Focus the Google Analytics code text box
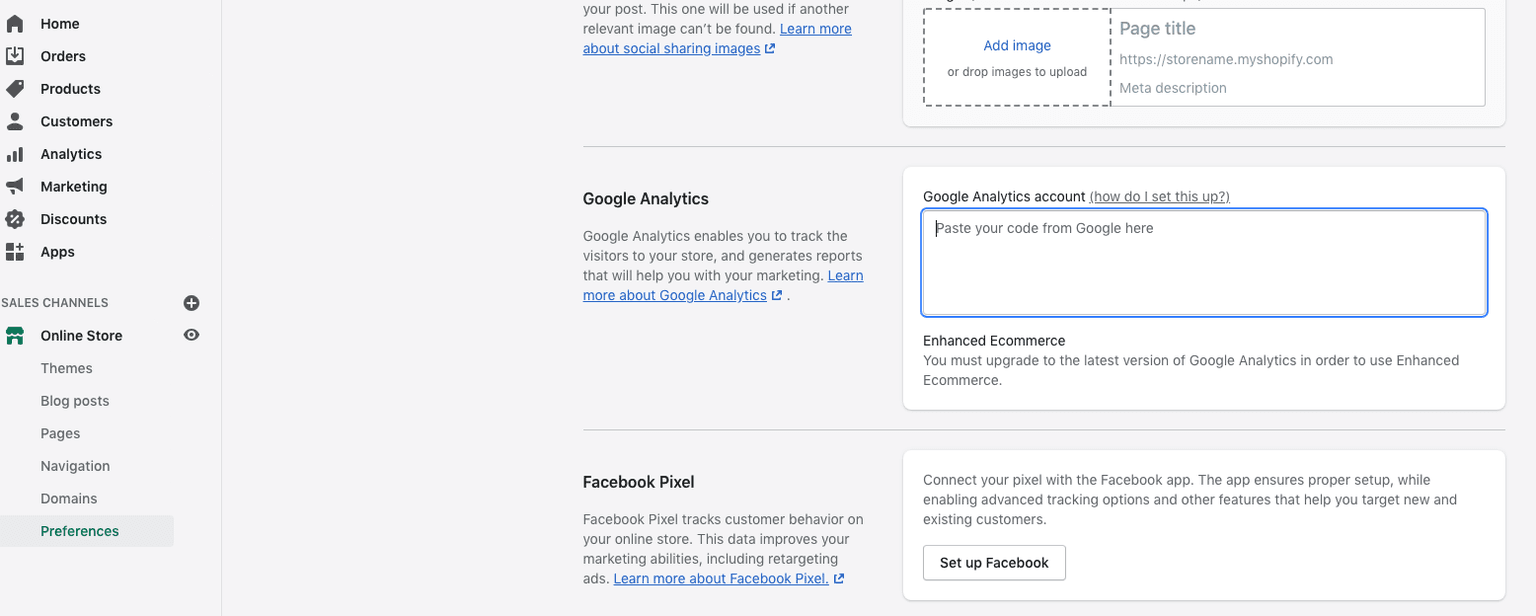The width and height of the screenshot is (1536, 616). tap(1204, 263)
